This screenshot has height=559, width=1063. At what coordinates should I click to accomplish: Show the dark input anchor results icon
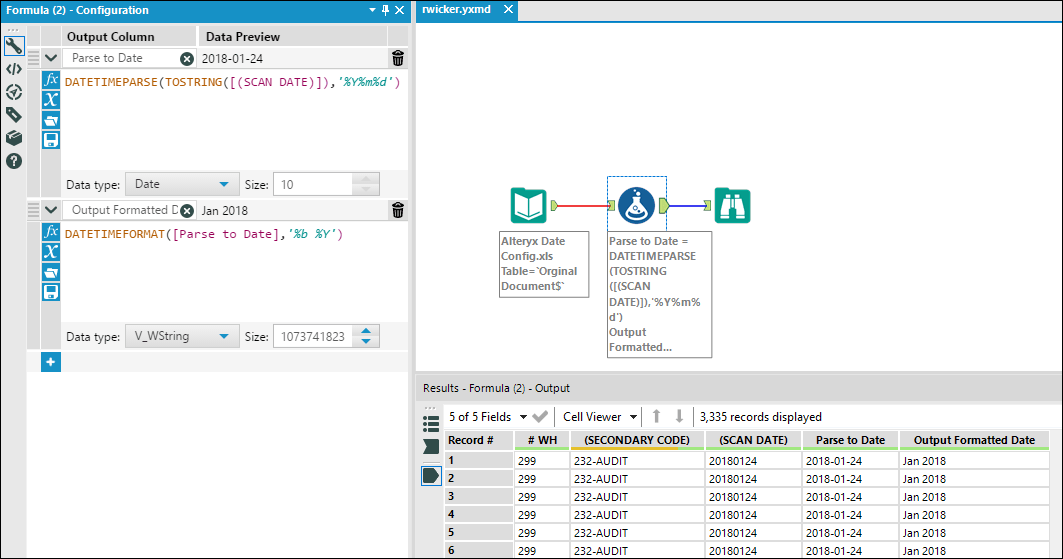point(430,446)
